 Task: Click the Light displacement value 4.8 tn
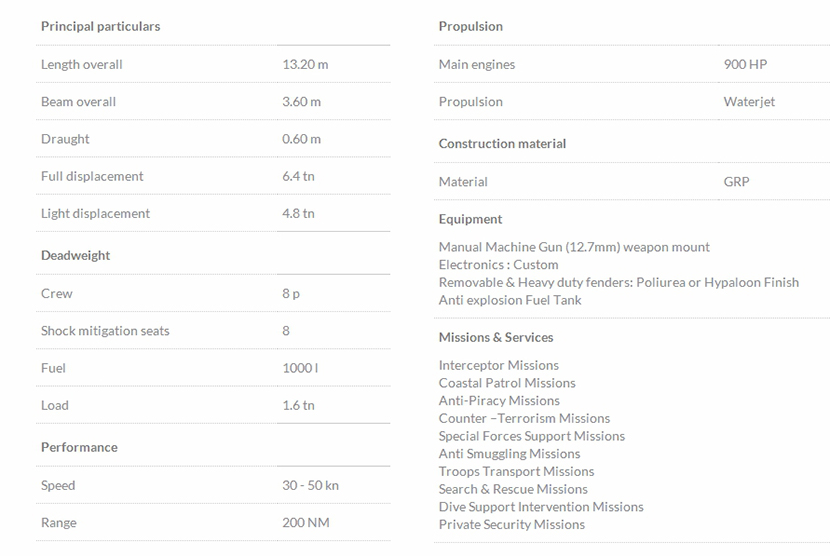coord(298,213)
